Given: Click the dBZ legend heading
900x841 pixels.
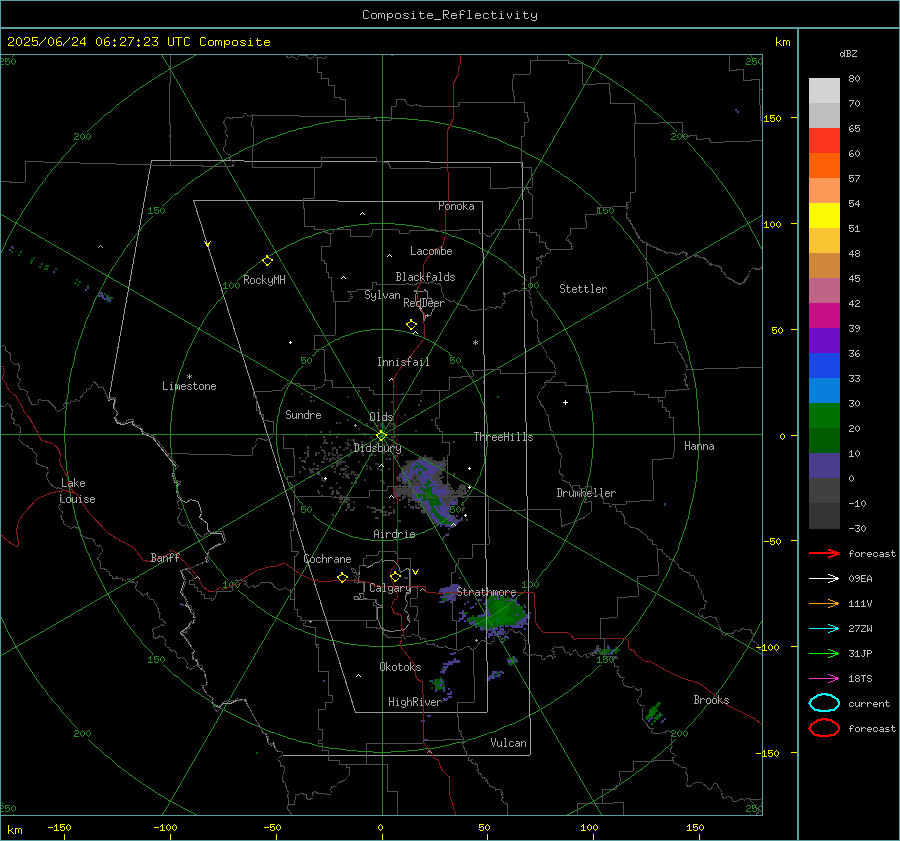Looking at the screenshot, I should 848,53.
